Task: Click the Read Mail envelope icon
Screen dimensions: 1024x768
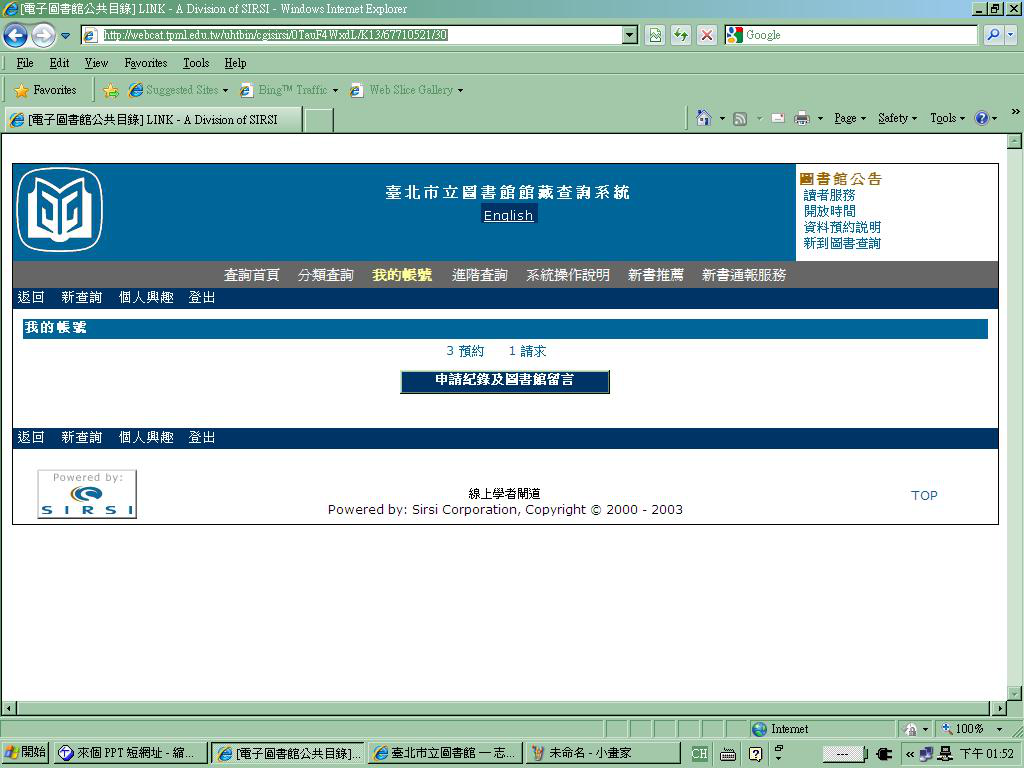Action: 777,118
